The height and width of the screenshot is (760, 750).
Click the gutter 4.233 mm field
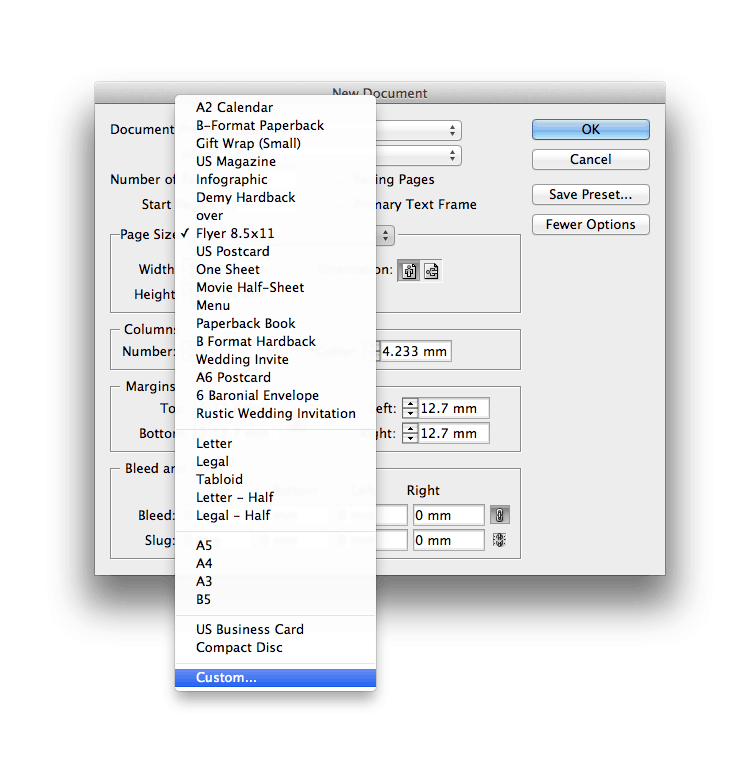coord(415,351)
